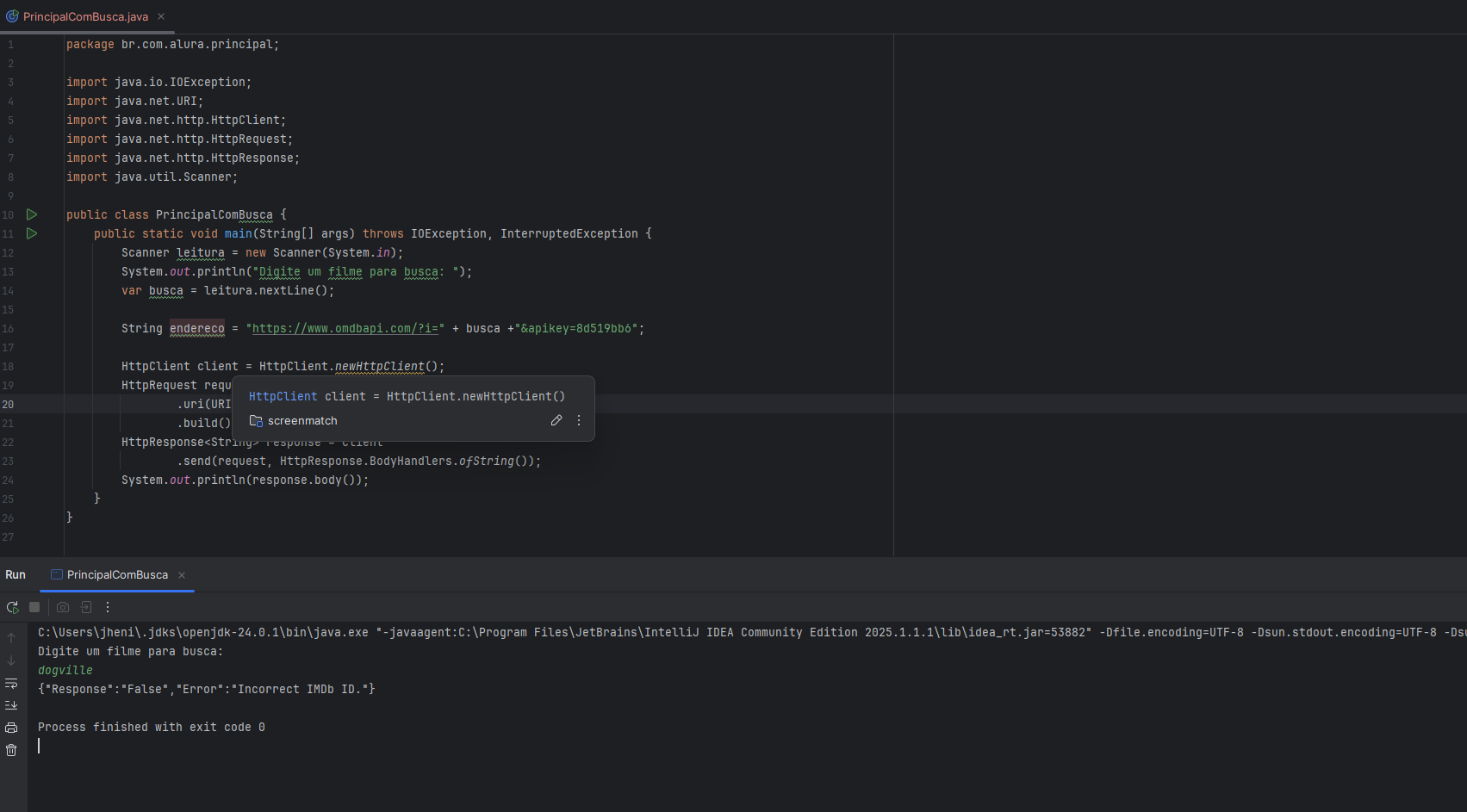
Task: Stop the running process with the stop icon
Action: pyautogui.click(x=34, y=607)
